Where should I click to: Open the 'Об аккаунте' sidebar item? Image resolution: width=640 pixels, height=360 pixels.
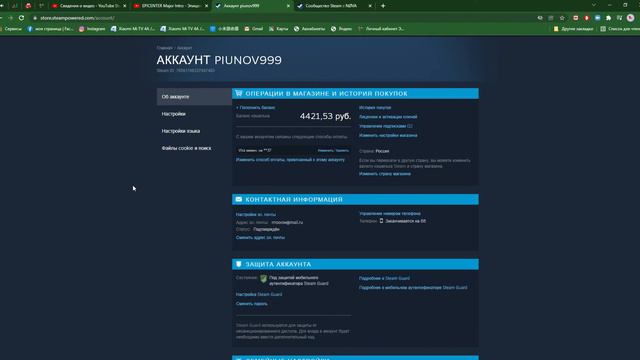pos(194,97)
